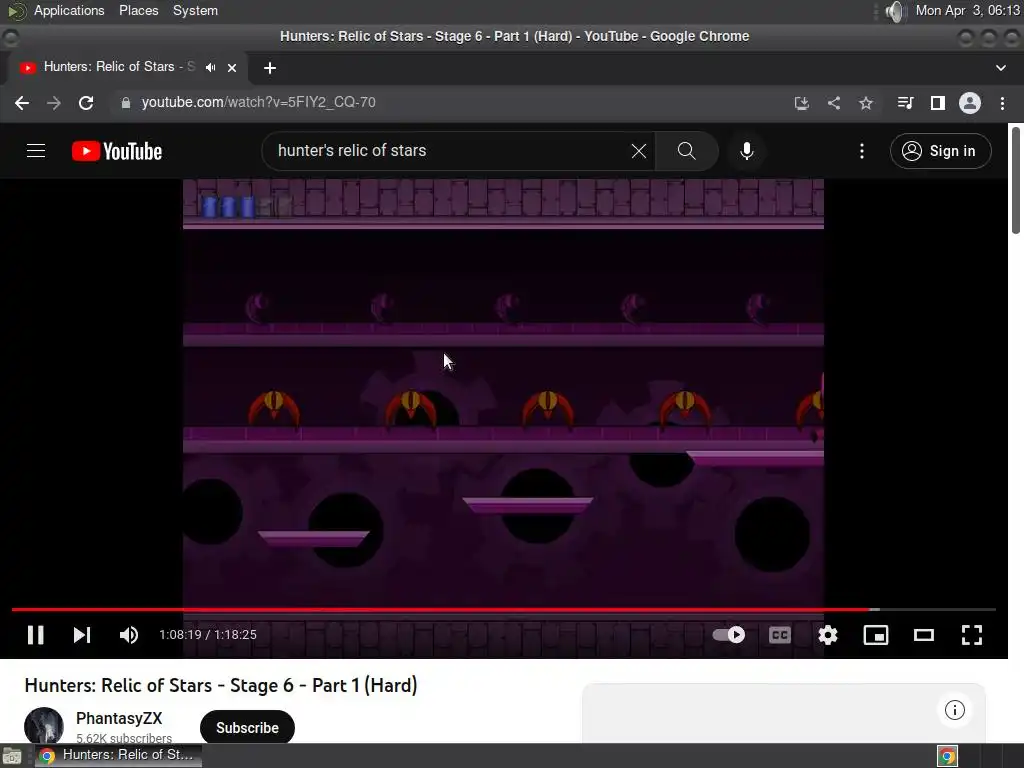Open YouTube guide hamburger menu
Viewport: 1024px width, 768px height.
[36, 151]
